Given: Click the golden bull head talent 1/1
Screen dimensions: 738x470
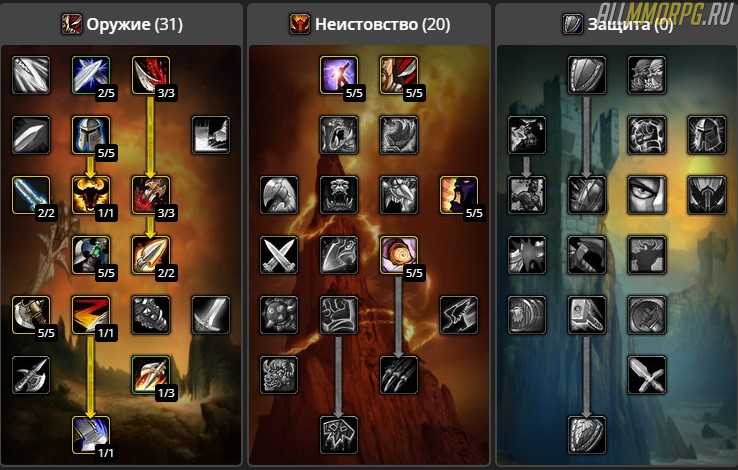Looking at the screenshot, I should (x=91, y=195).
